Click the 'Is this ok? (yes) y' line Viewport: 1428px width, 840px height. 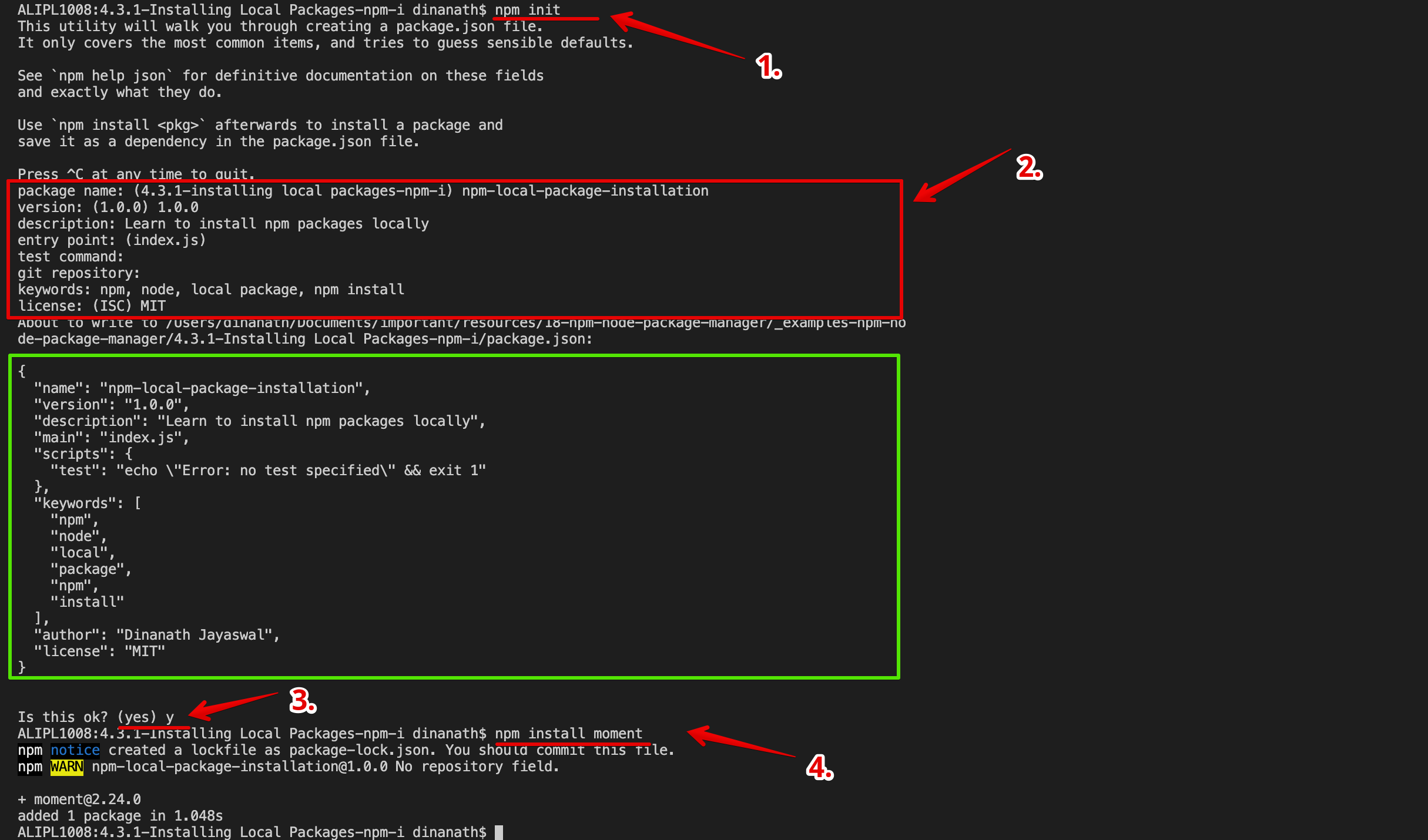tap(96, 717)
